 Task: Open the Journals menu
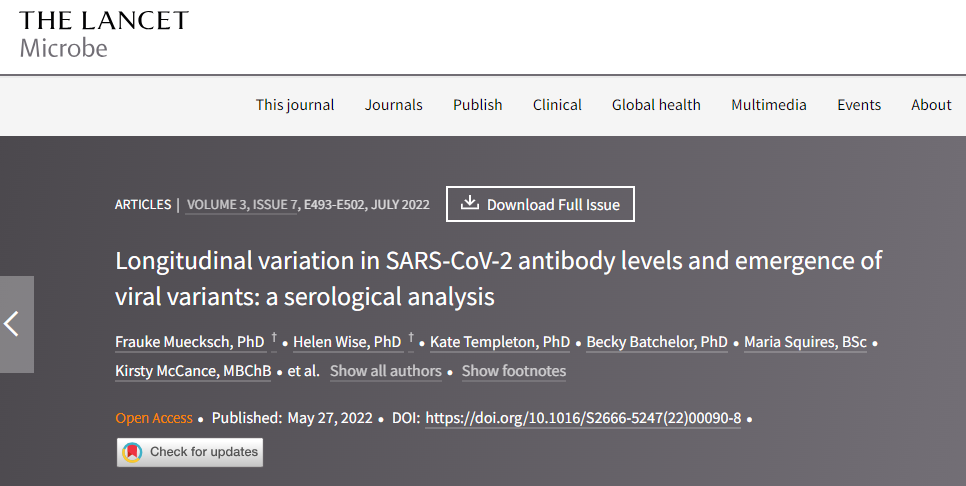click(394, 105)
